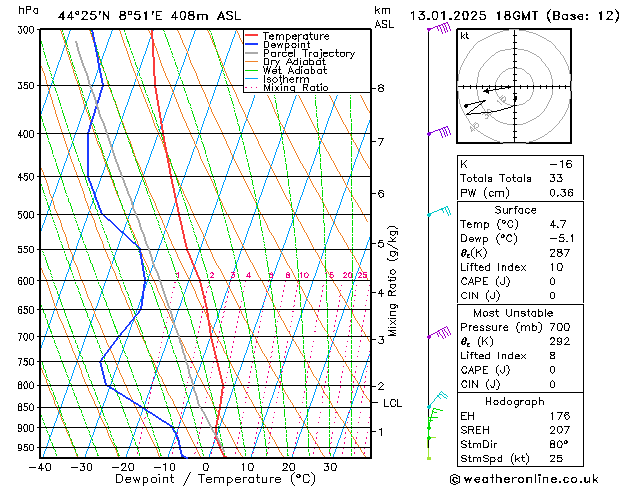Click the "Most Unstable" section header
The height and width of the screenshot is (486, 629).
click(513, 313)
